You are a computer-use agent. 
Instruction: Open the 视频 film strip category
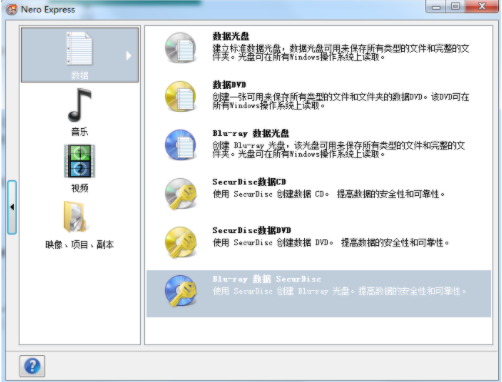point(79,161)
